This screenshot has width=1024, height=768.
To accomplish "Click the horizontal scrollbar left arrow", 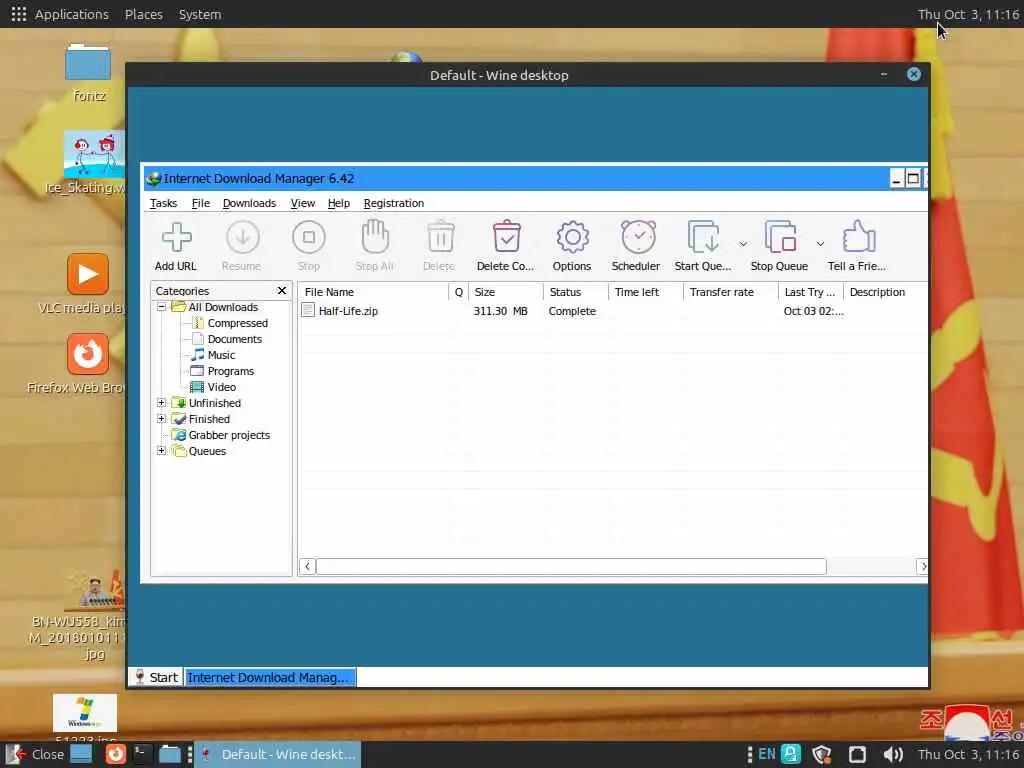I will tap(308, 566).
